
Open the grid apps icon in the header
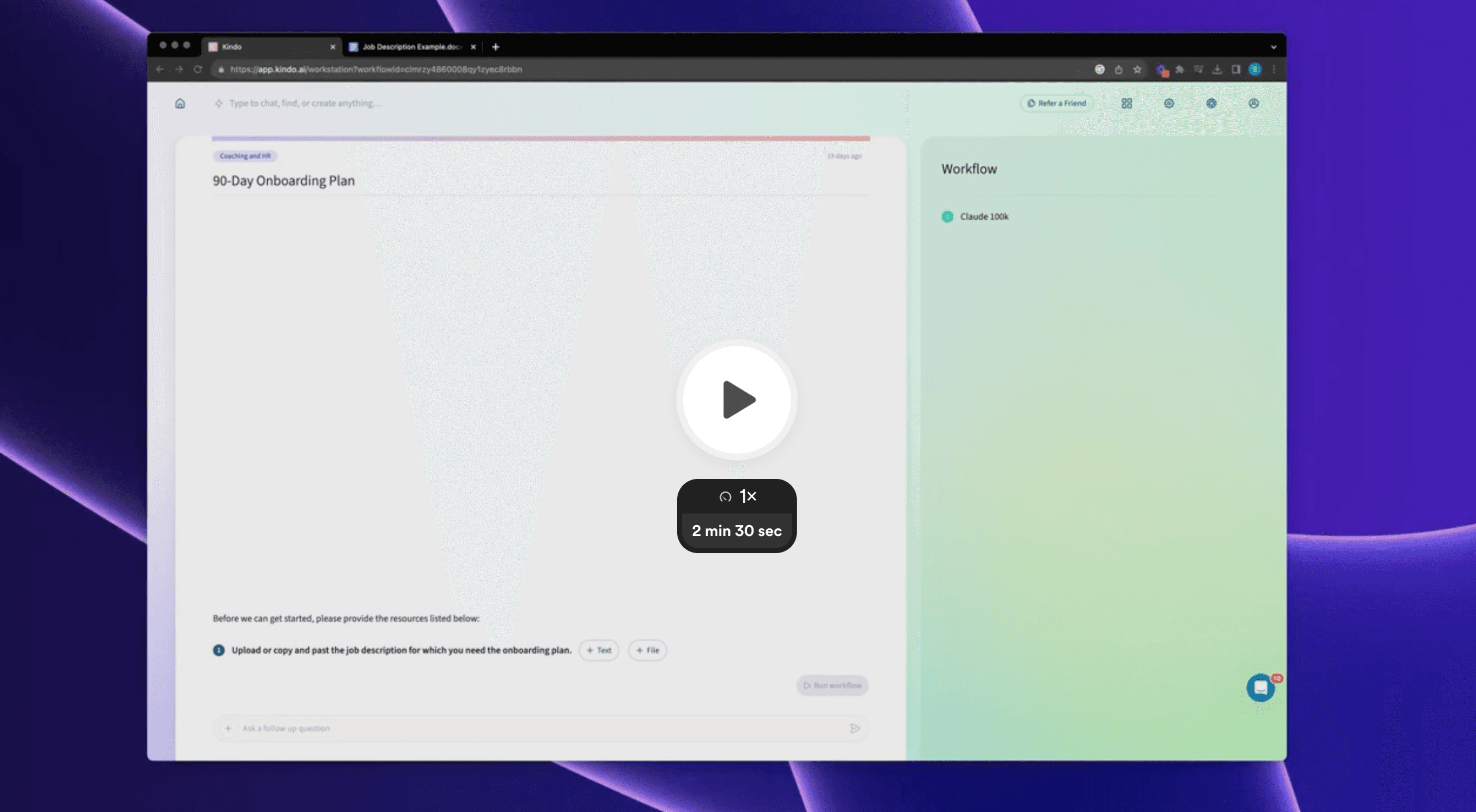pos(1126,103)
